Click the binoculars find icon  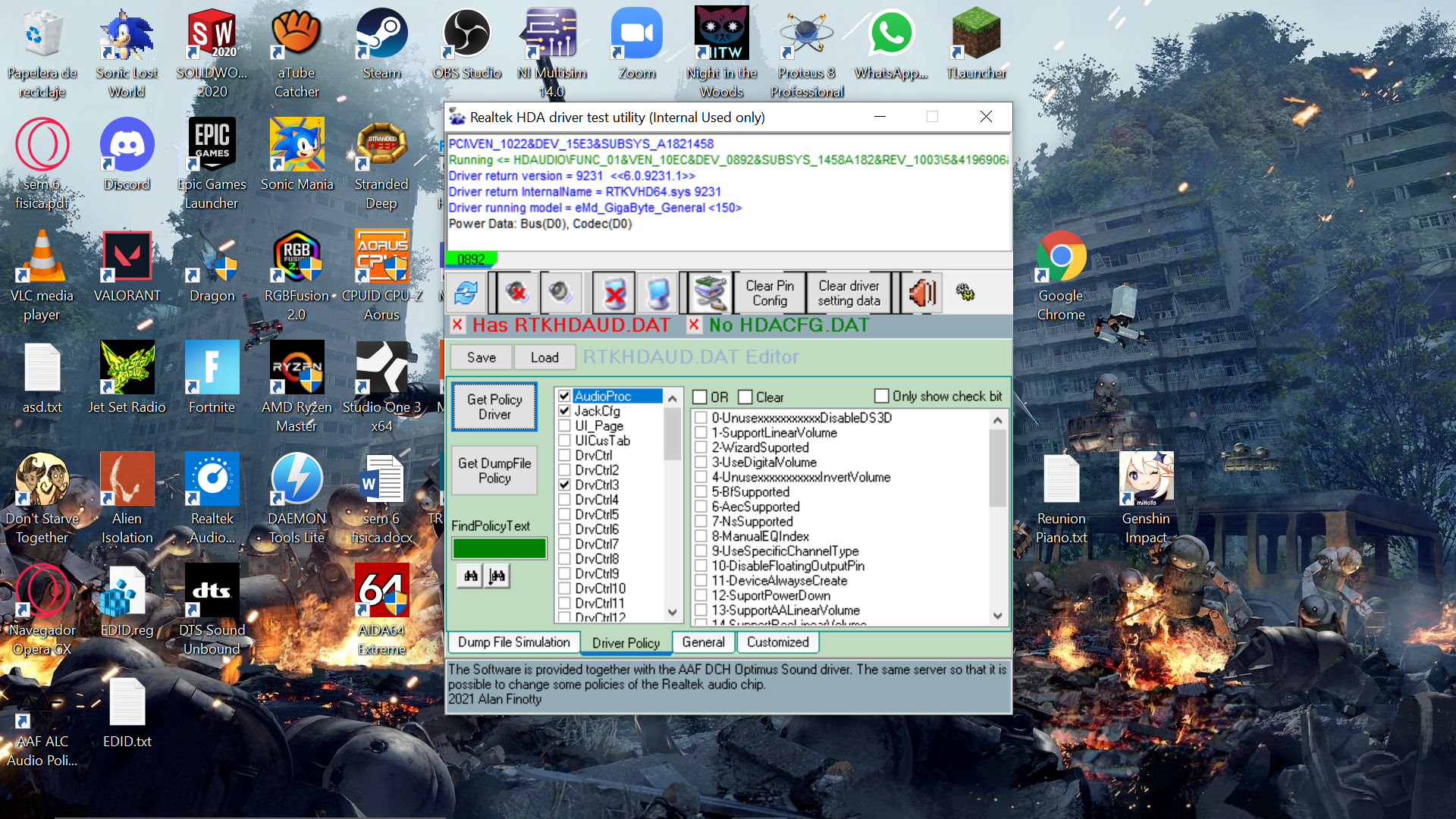point(471,576)
